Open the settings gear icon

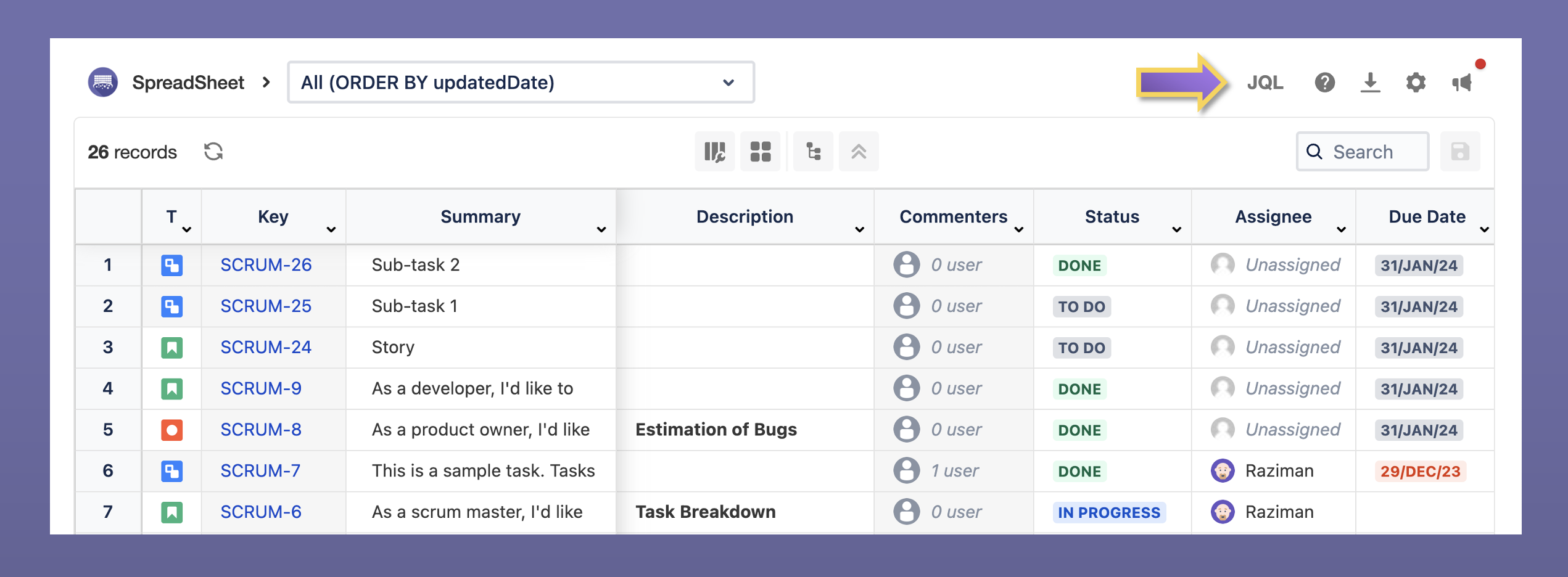click(x=1416, y=82)
